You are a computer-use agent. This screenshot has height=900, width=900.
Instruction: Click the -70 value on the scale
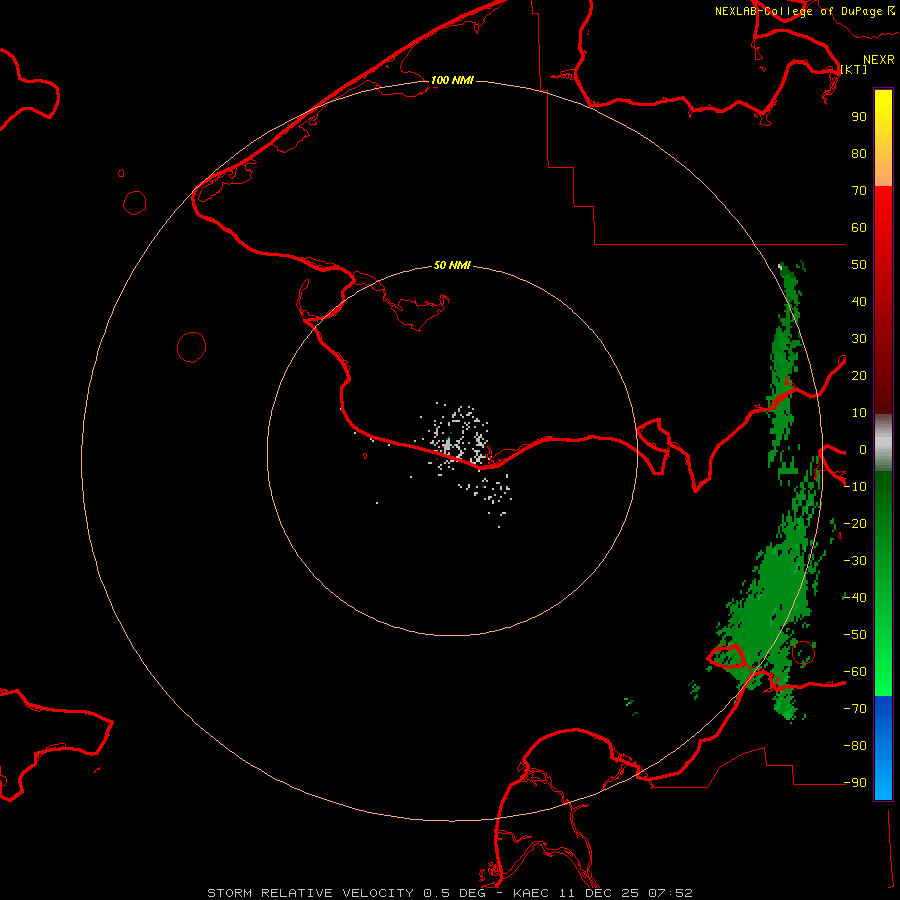pos(855,708)
